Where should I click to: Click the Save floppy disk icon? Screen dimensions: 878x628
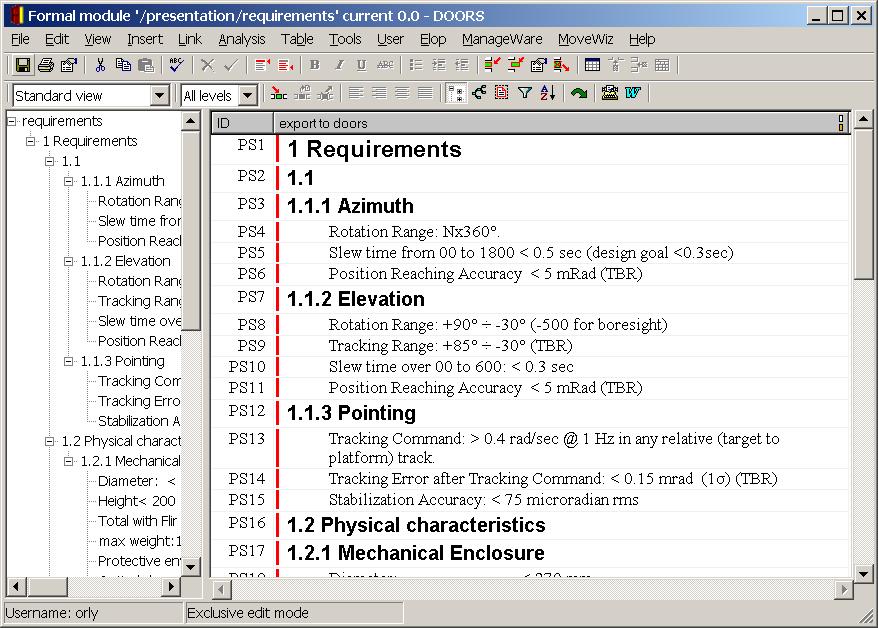tap(22, 65)
